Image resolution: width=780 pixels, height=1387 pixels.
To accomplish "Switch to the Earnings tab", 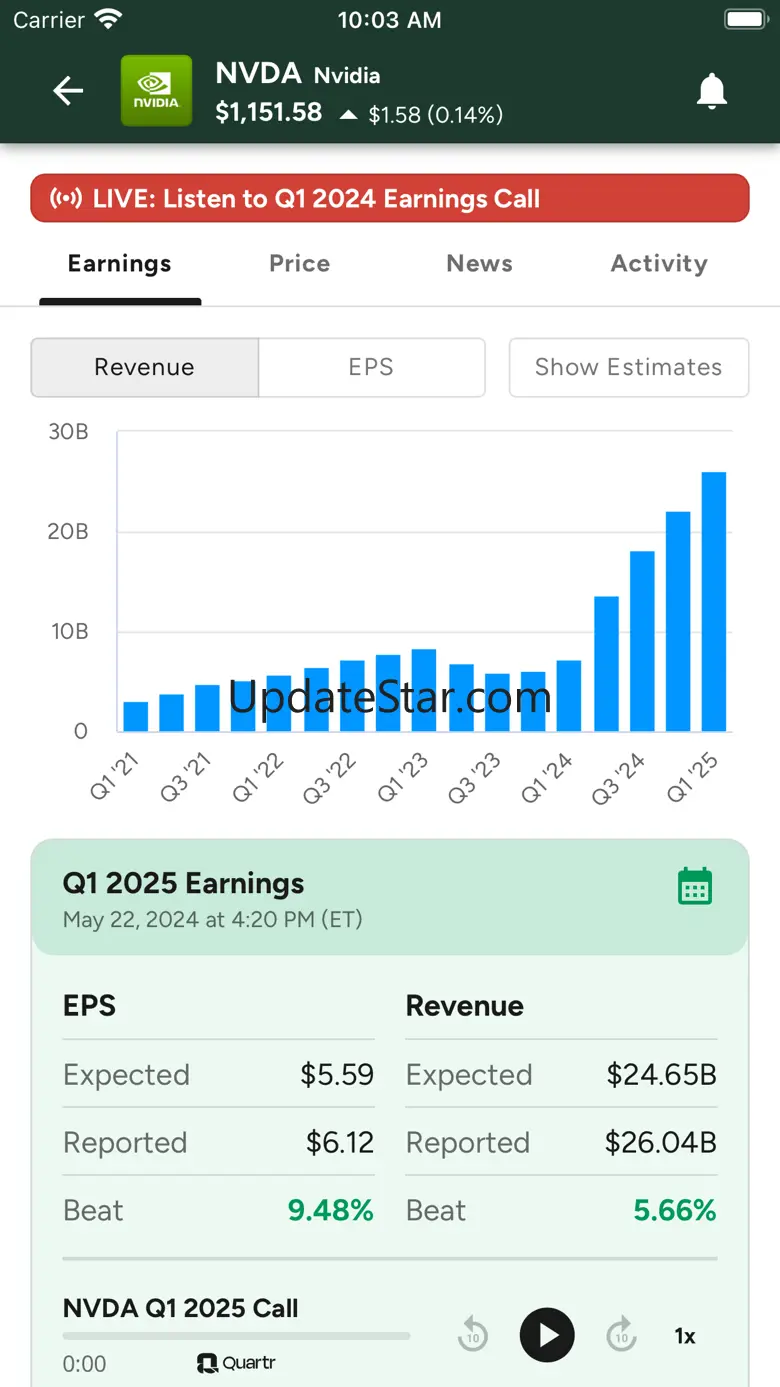I will (x=120, y=264).
